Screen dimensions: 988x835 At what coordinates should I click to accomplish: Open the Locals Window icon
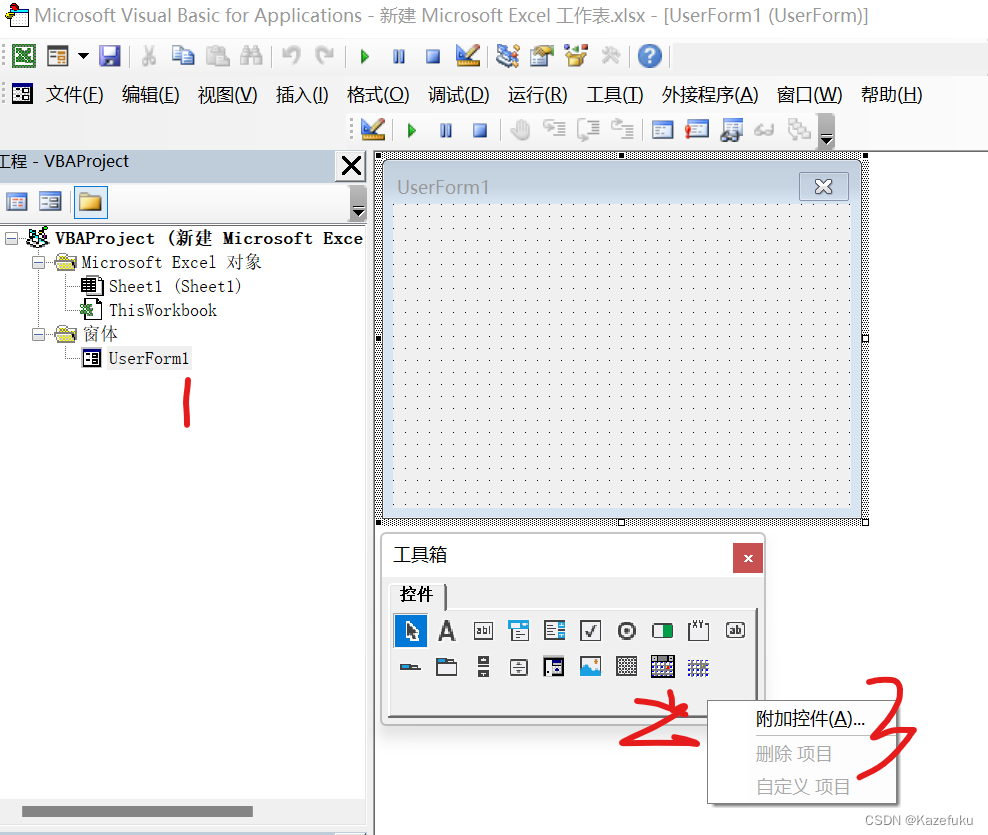(x=662, y=130)
